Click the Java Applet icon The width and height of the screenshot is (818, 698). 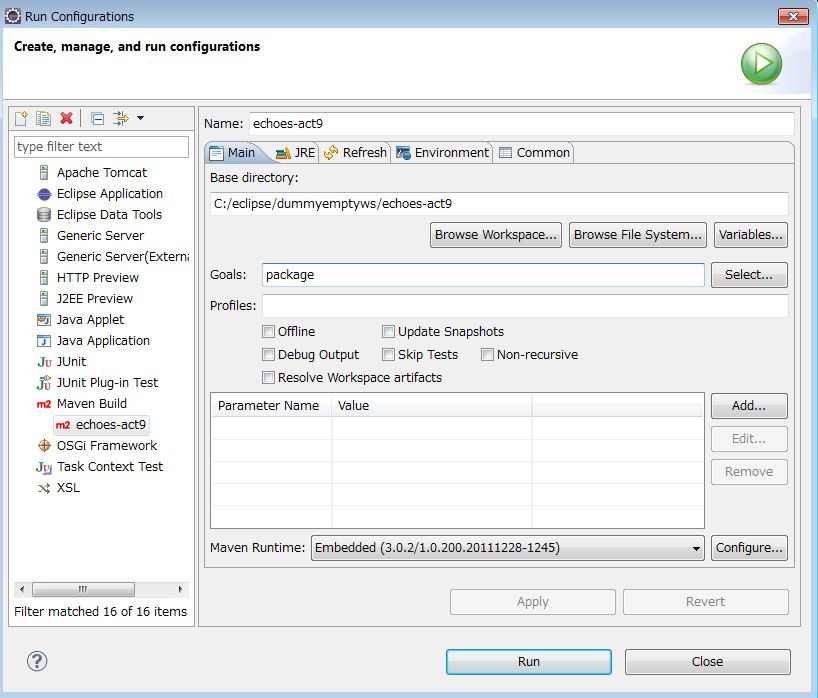pos(44,320)
